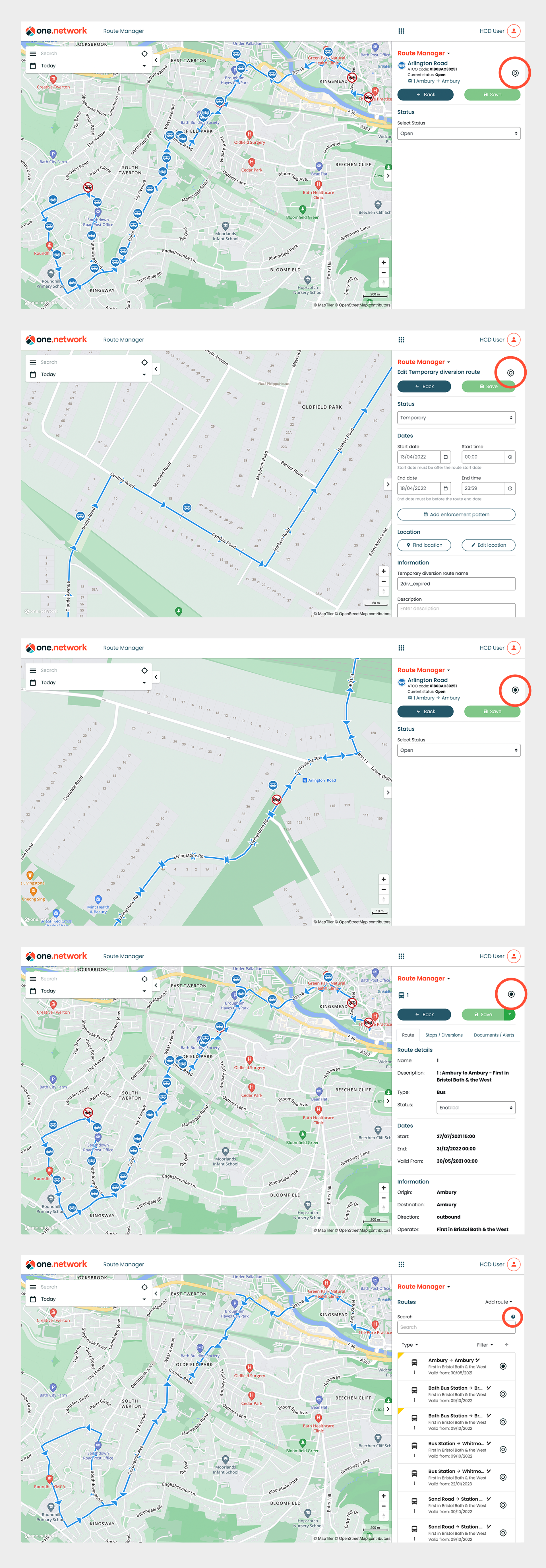Click the red no-bus marker on Livingstone Rd map
Image resolution: width=546 pixels, height=1568 pixels.
(x=276, y=800)
